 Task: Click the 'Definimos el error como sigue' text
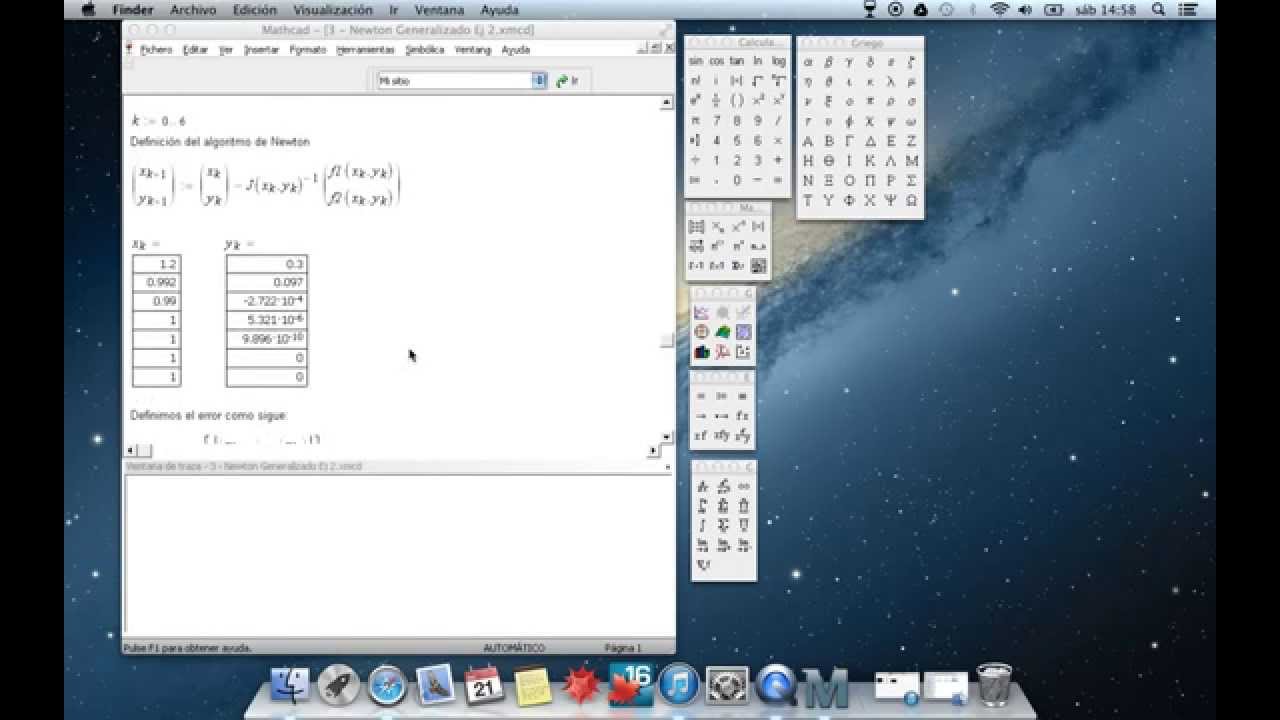[x=208, y=415]
